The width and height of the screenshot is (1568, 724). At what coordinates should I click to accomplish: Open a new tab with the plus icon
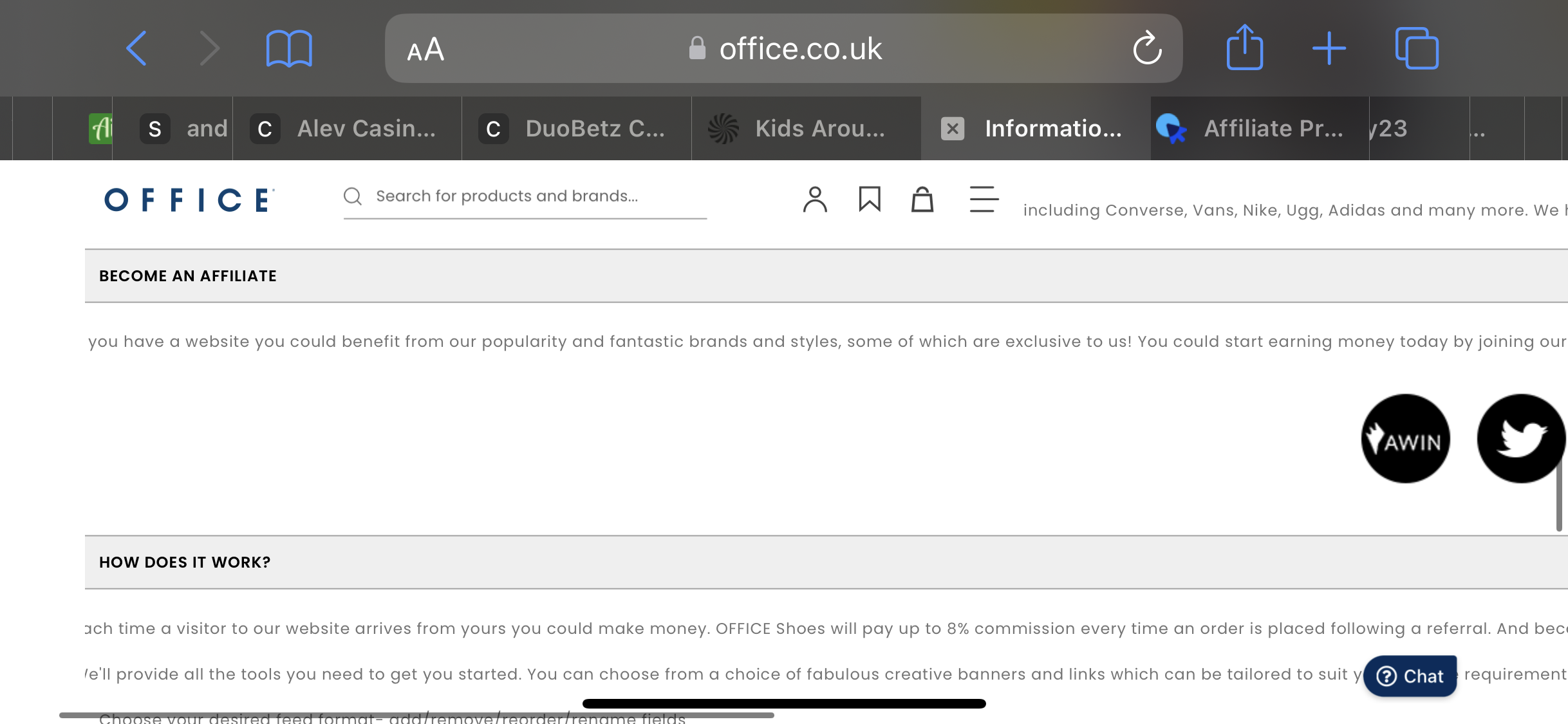(1329, 48)
